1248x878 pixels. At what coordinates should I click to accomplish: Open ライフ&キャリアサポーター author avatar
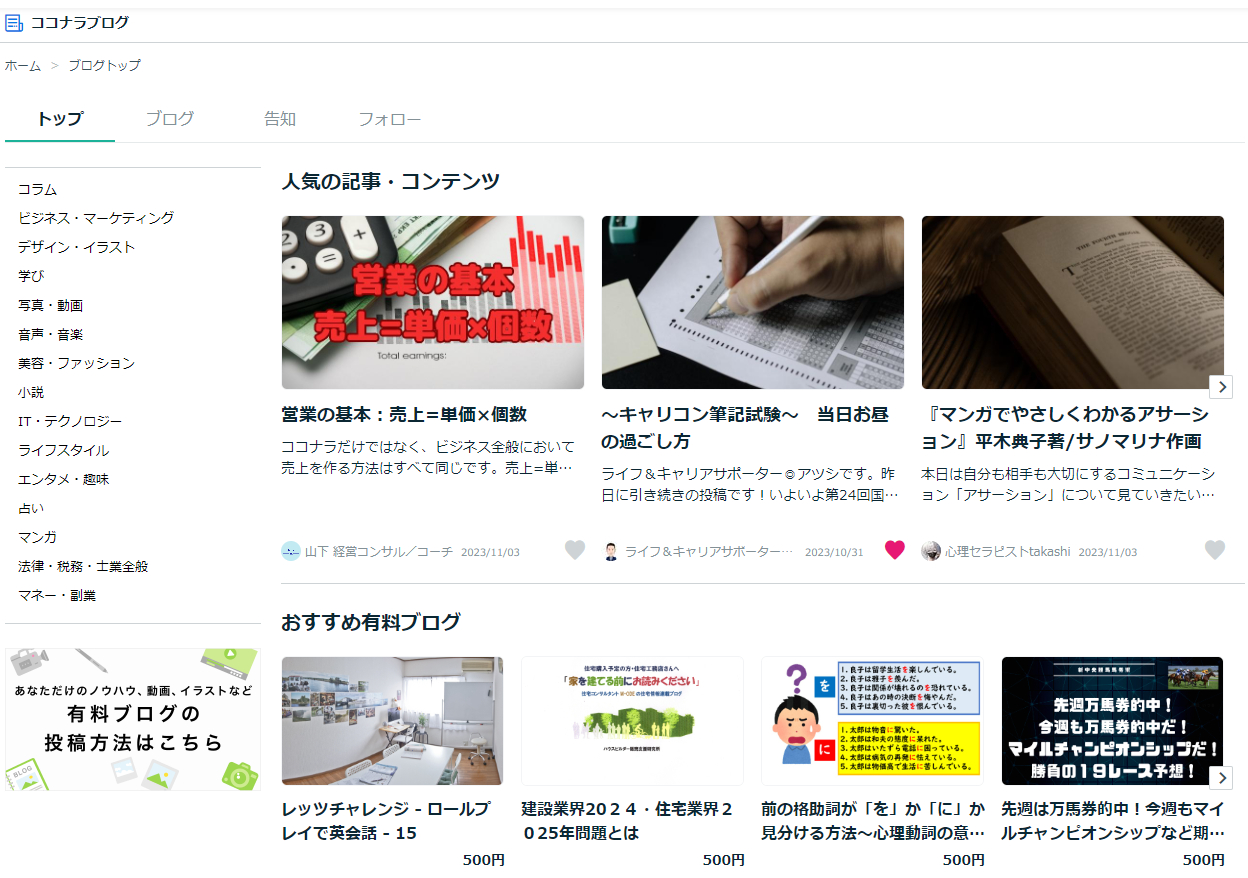click(x=611, y=551)
